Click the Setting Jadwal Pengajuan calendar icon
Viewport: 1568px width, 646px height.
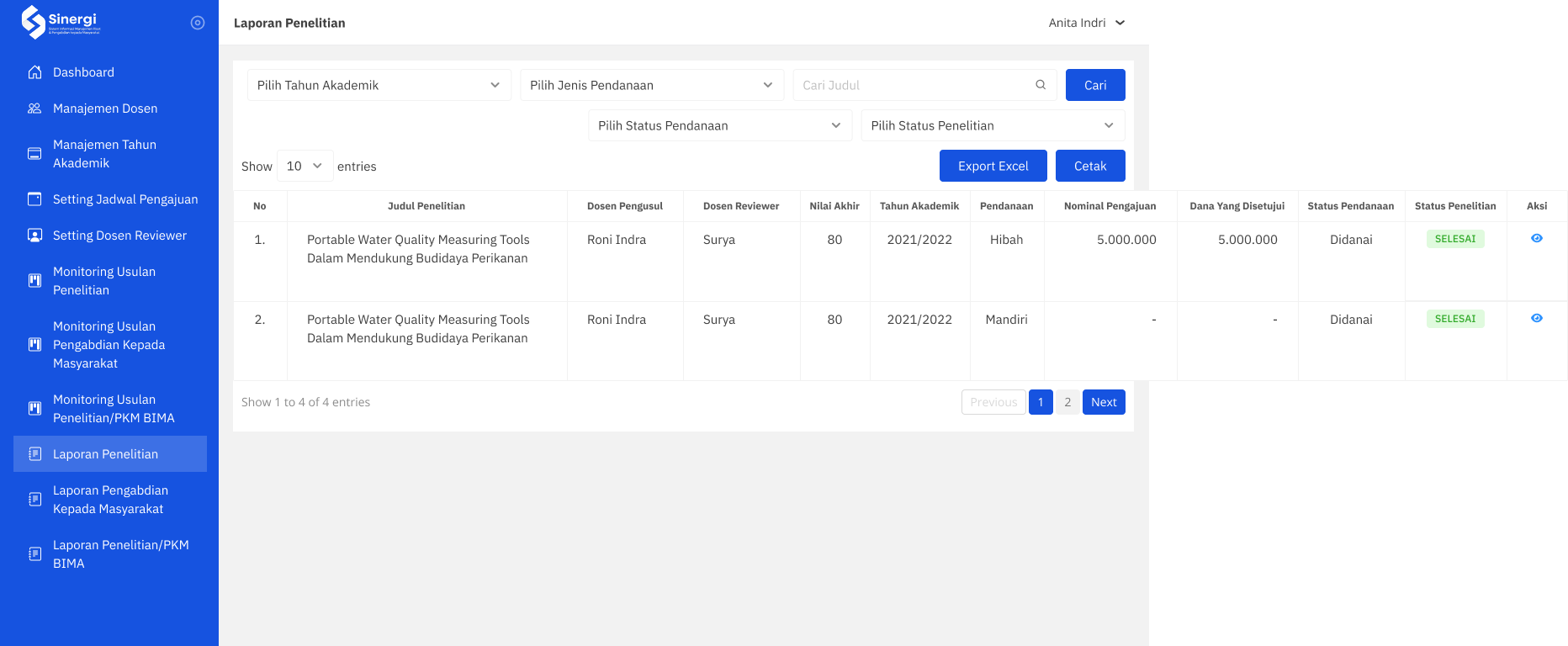coord(34,199)
